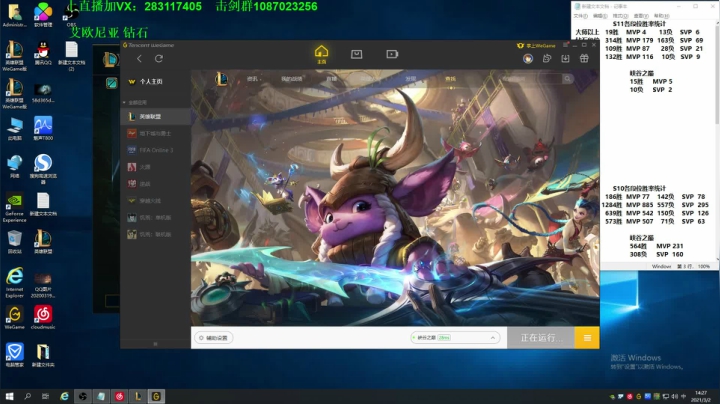Open Task View on taskbar
Image resolution: width=720 pixels, height=404 pixels.
[45, 396]
